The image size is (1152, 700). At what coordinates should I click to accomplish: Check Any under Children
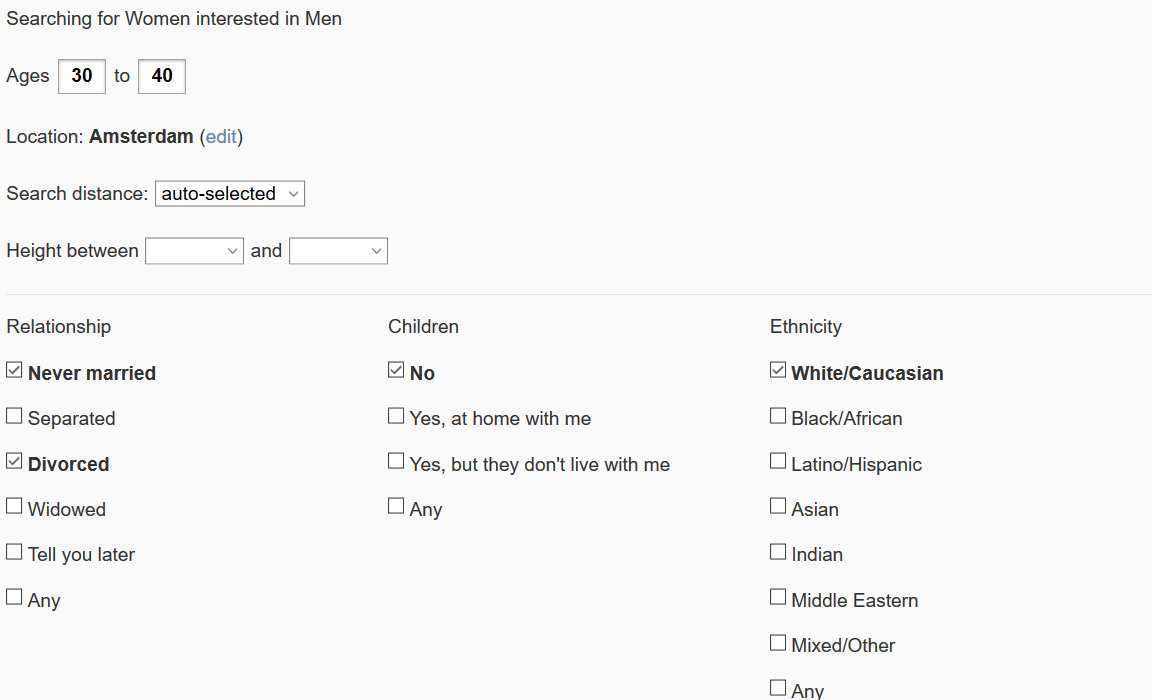pos(396,506)
